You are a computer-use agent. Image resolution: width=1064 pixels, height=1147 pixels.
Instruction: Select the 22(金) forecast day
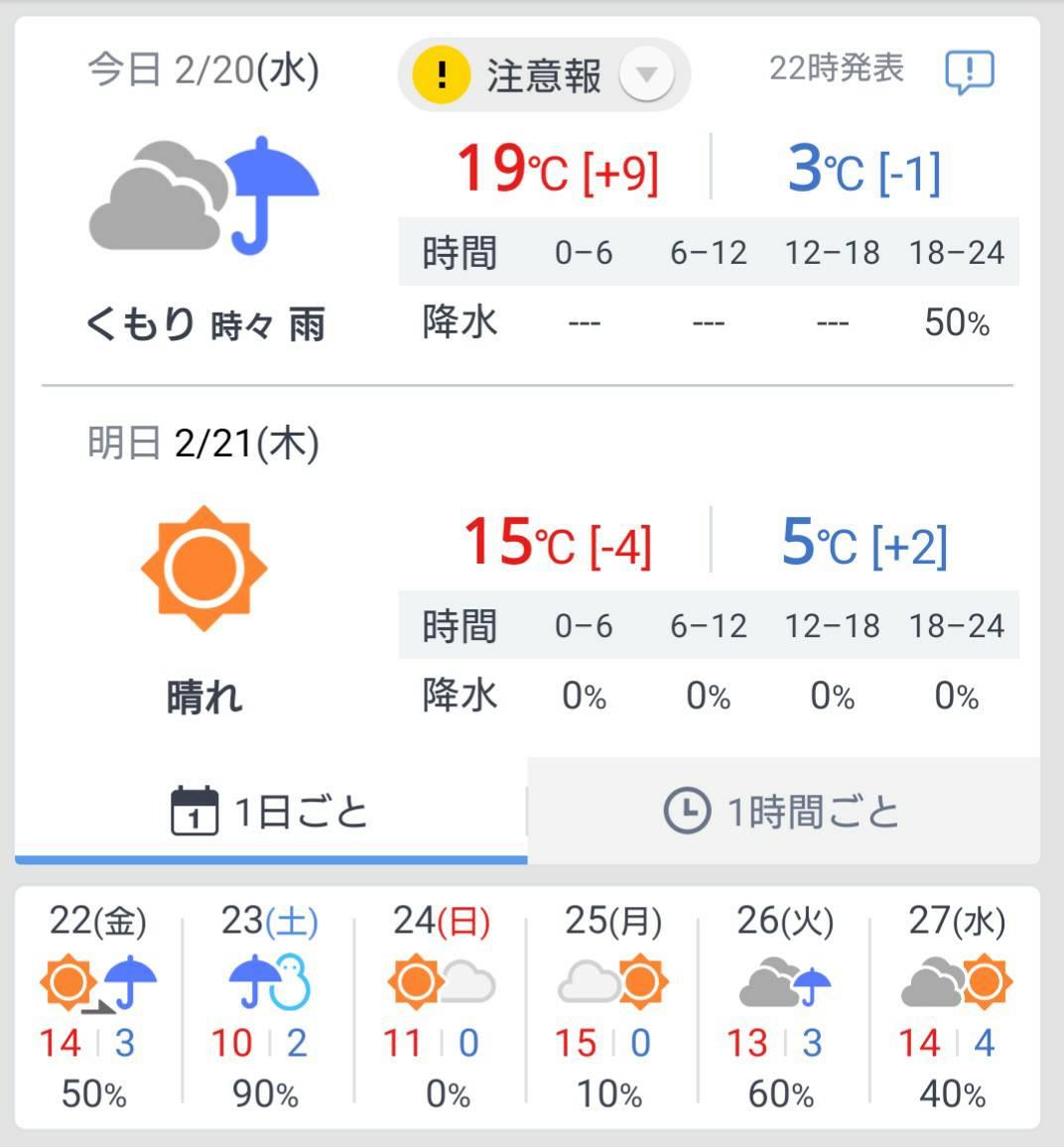[98, 1007]
